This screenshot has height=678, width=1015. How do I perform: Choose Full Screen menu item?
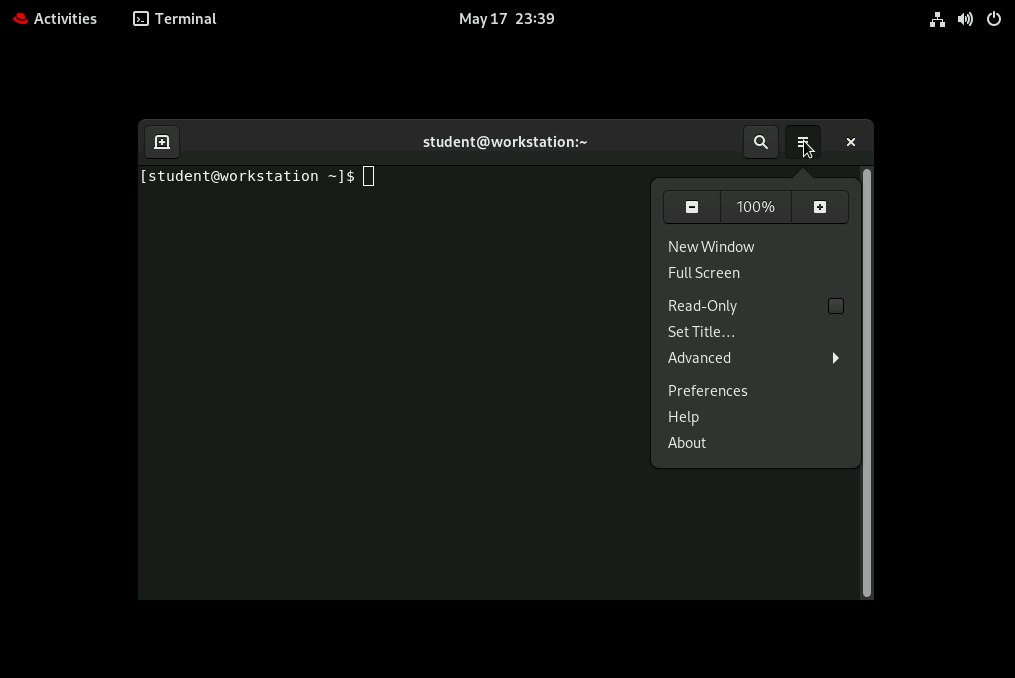coord(704,273)
